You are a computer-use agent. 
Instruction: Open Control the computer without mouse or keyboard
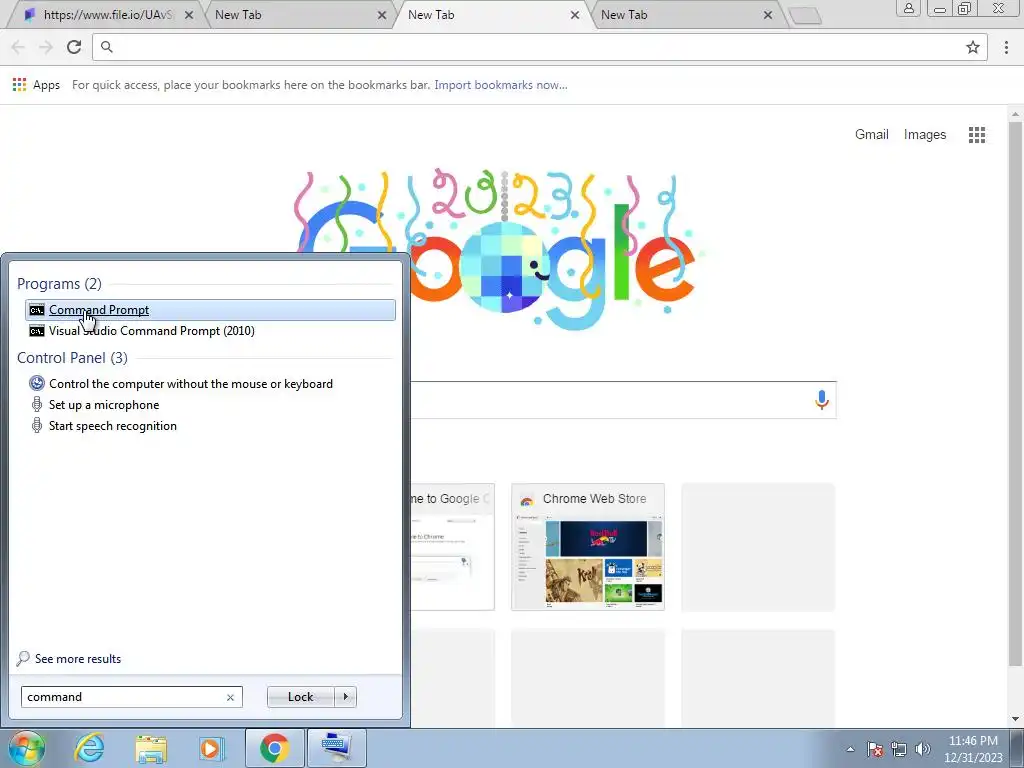point(191,384)
